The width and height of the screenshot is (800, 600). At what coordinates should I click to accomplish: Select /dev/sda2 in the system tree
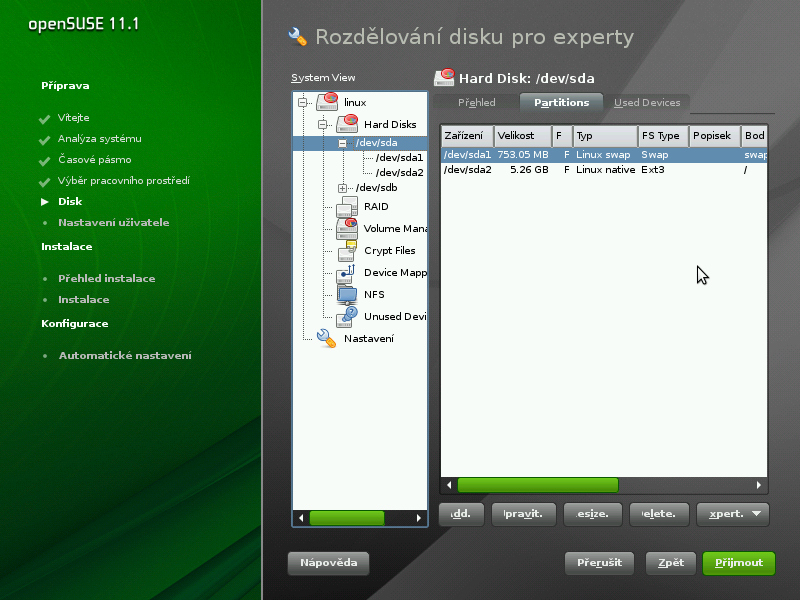pos(399,173)
